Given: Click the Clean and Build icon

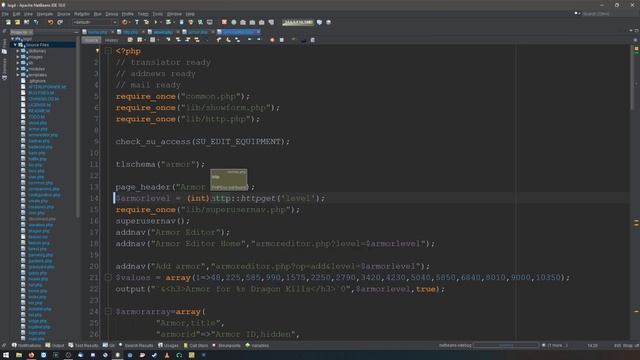Looking at the screenshot, I should [146, 22].
